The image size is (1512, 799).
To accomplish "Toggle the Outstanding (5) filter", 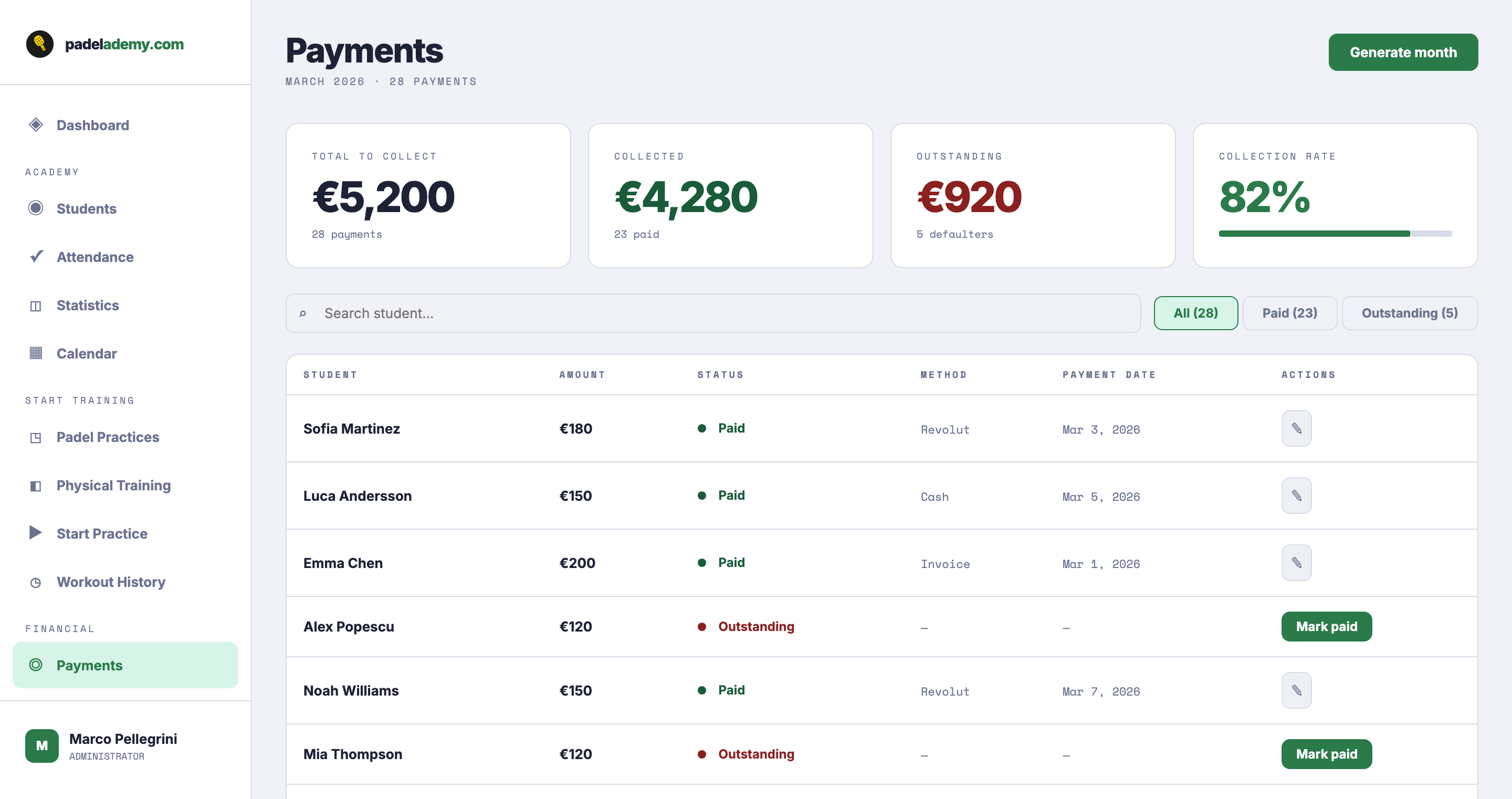I will (x=1411, y=313).
